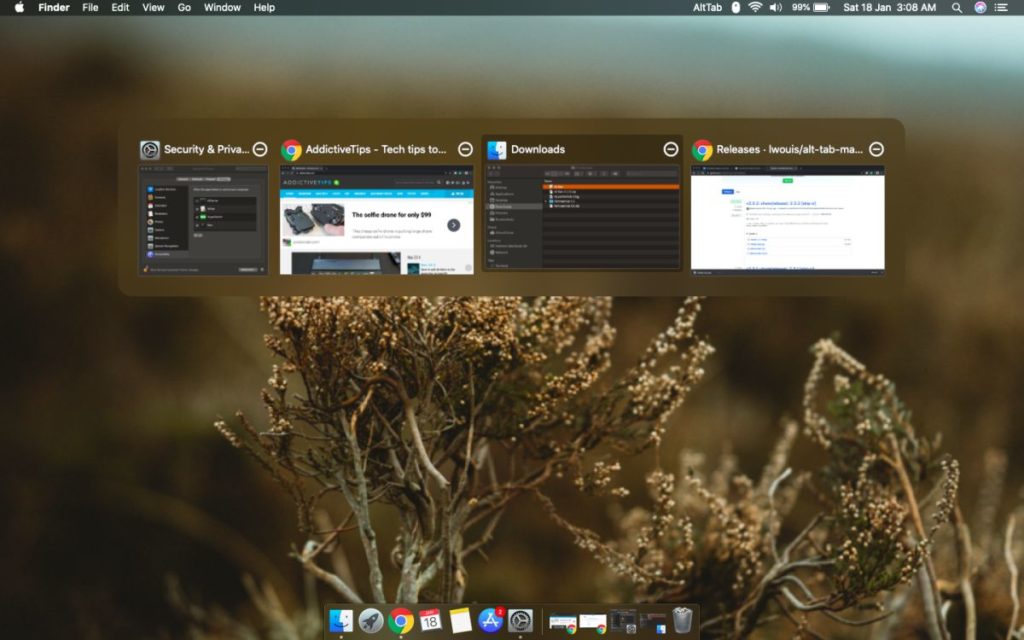Open Launchpad from the Dock

369,621
